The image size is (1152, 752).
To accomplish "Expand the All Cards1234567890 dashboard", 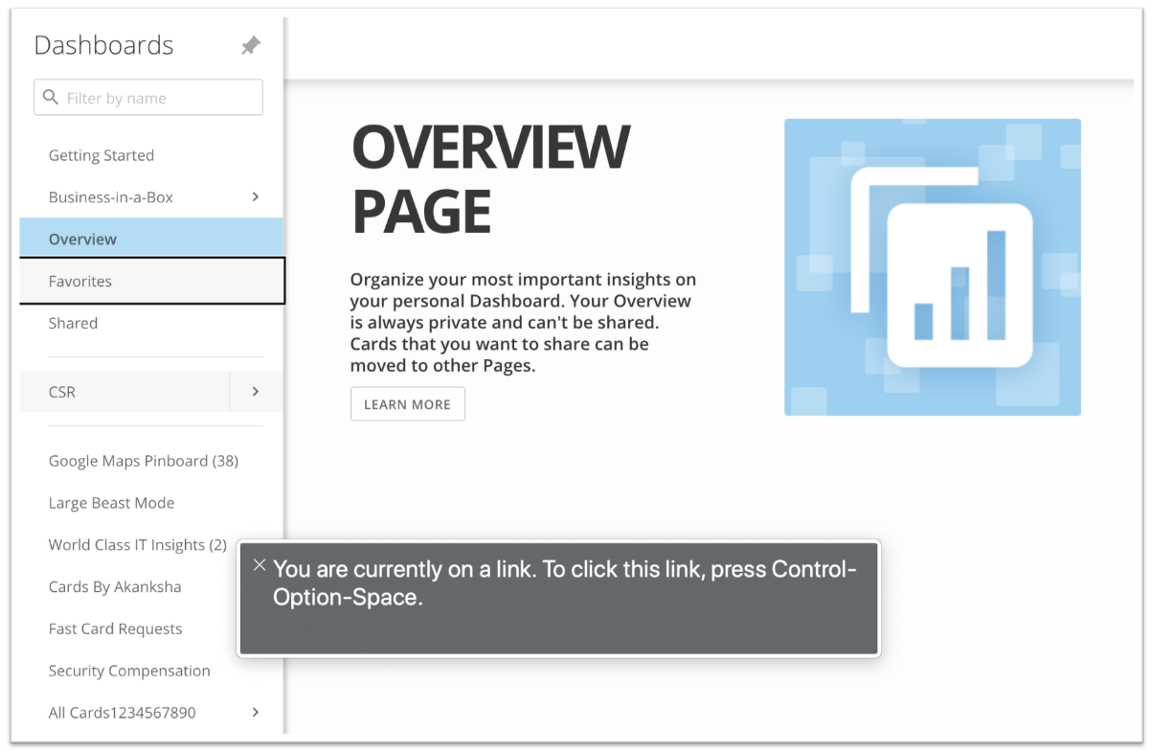I will (x=256, y=712).
